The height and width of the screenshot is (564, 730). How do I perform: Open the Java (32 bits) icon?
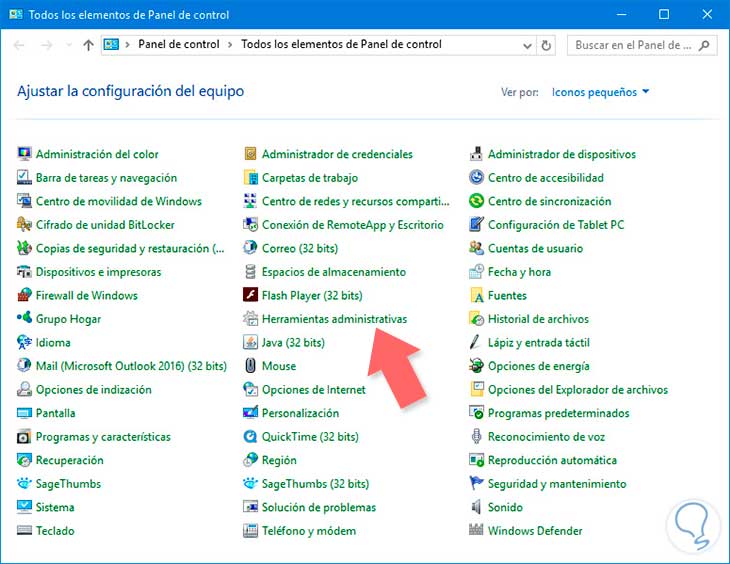tap(250, 342)
